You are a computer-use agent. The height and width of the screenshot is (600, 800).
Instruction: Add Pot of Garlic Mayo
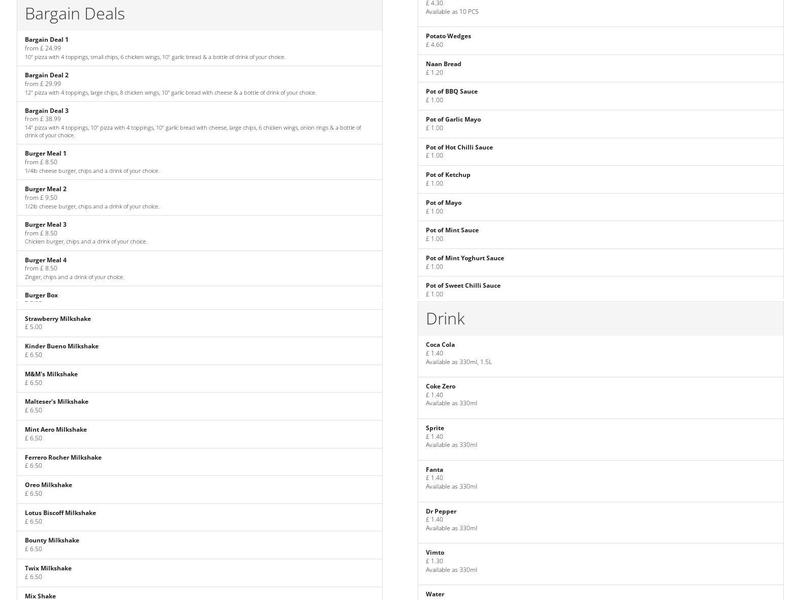600,123
